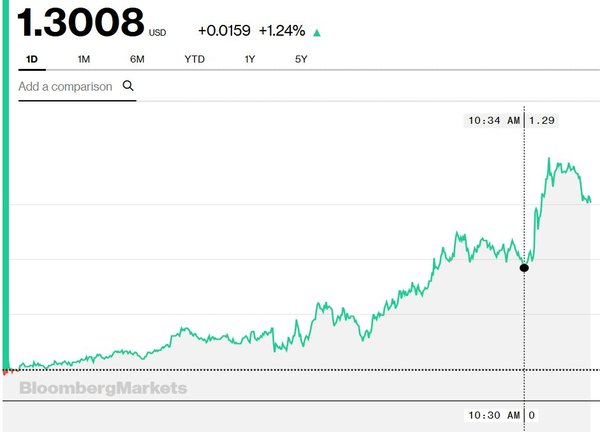Click the BloombergMarkets watermark logo
600x432 pixels.
[x=103, y=388]
